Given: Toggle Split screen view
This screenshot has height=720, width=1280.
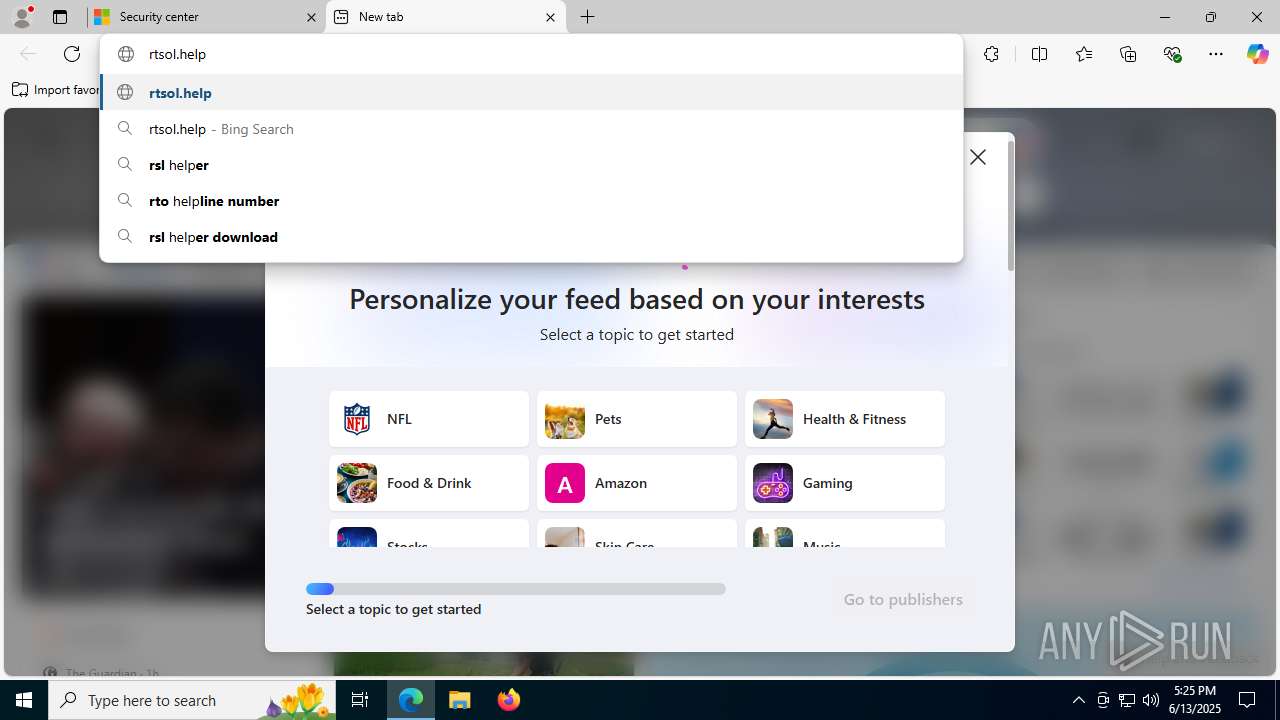Looking at the screenshot, I should pyautogui.click(x=1039, y=54).
